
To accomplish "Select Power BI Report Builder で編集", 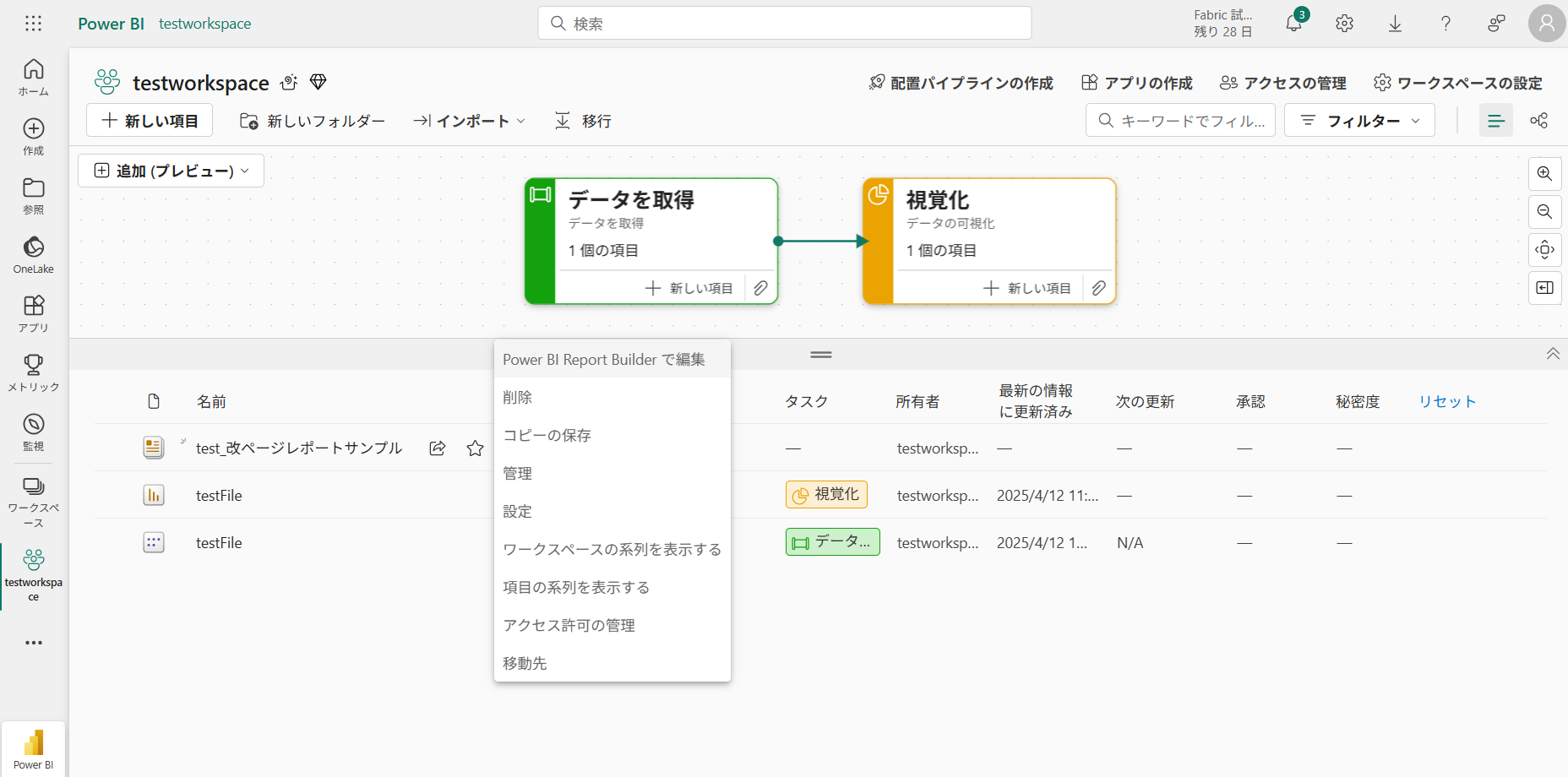I will tap(612, 360).
